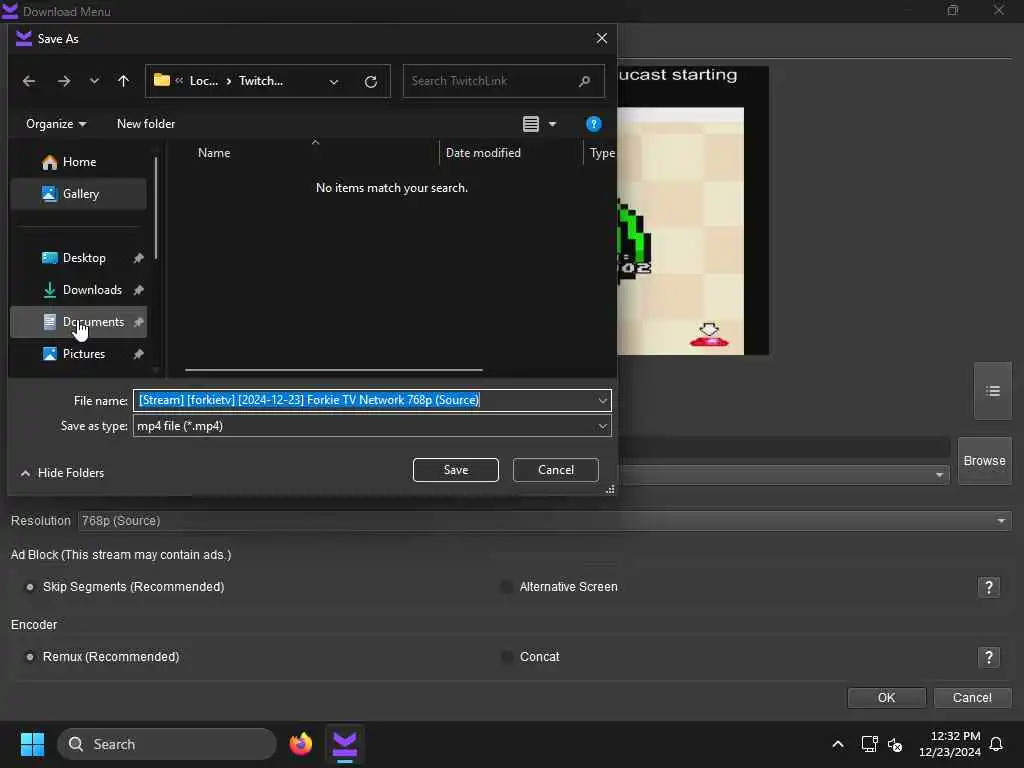Click the horizontal scrollbar in file list
Viewport: 1024px width, 768px height.
[334, 370]
